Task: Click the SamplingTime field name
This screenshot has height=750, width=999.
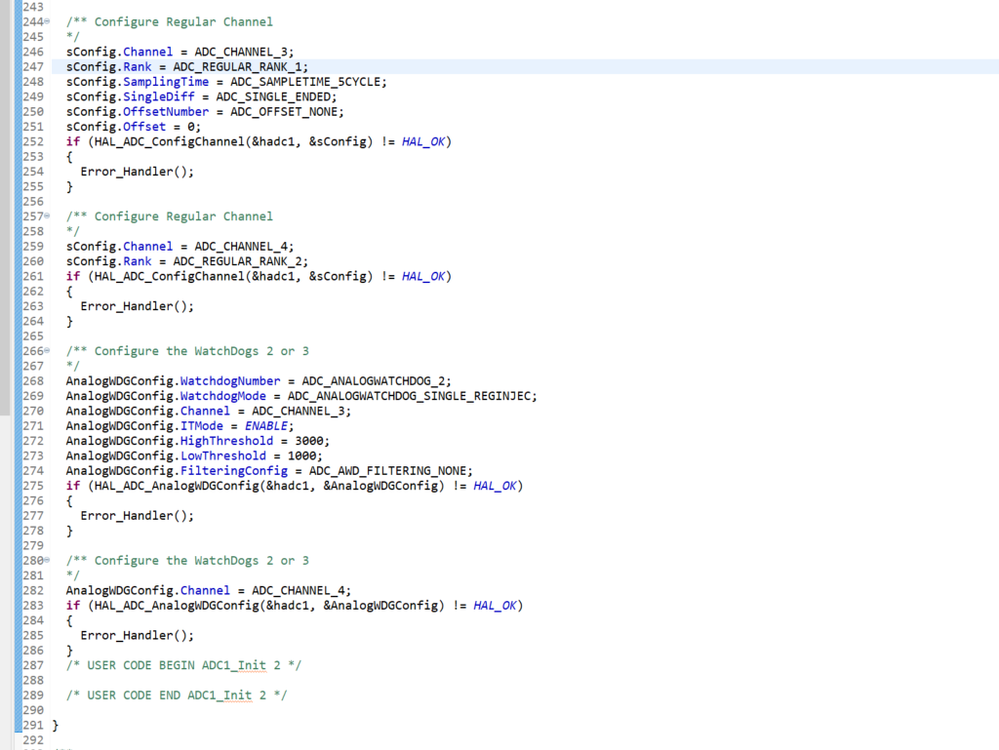Action: 166,82
